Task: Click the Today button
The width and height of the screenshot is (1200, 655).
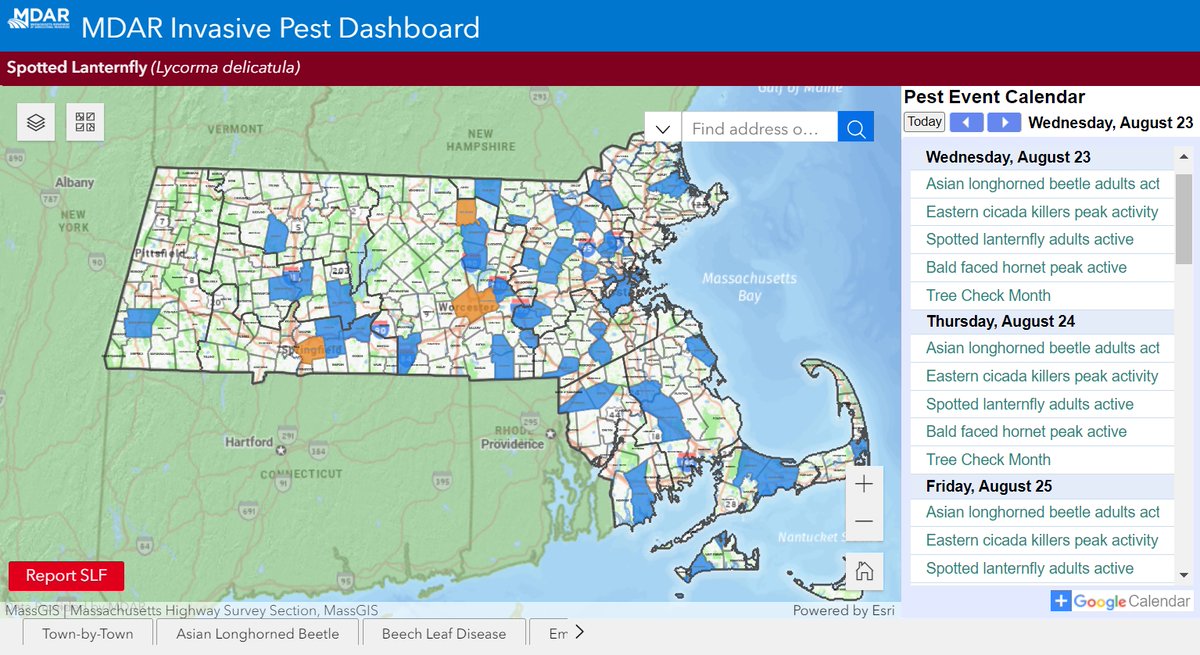Action: pyautogui.click(x=923, y=121)
